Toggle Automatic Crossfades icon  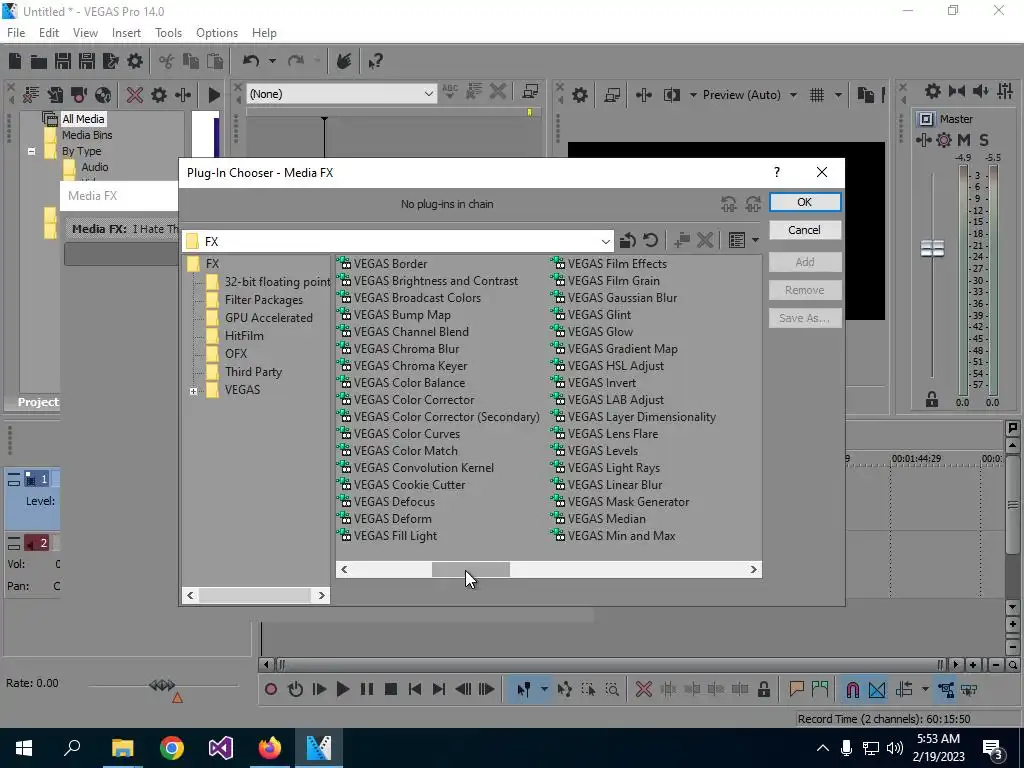(877, 690)
